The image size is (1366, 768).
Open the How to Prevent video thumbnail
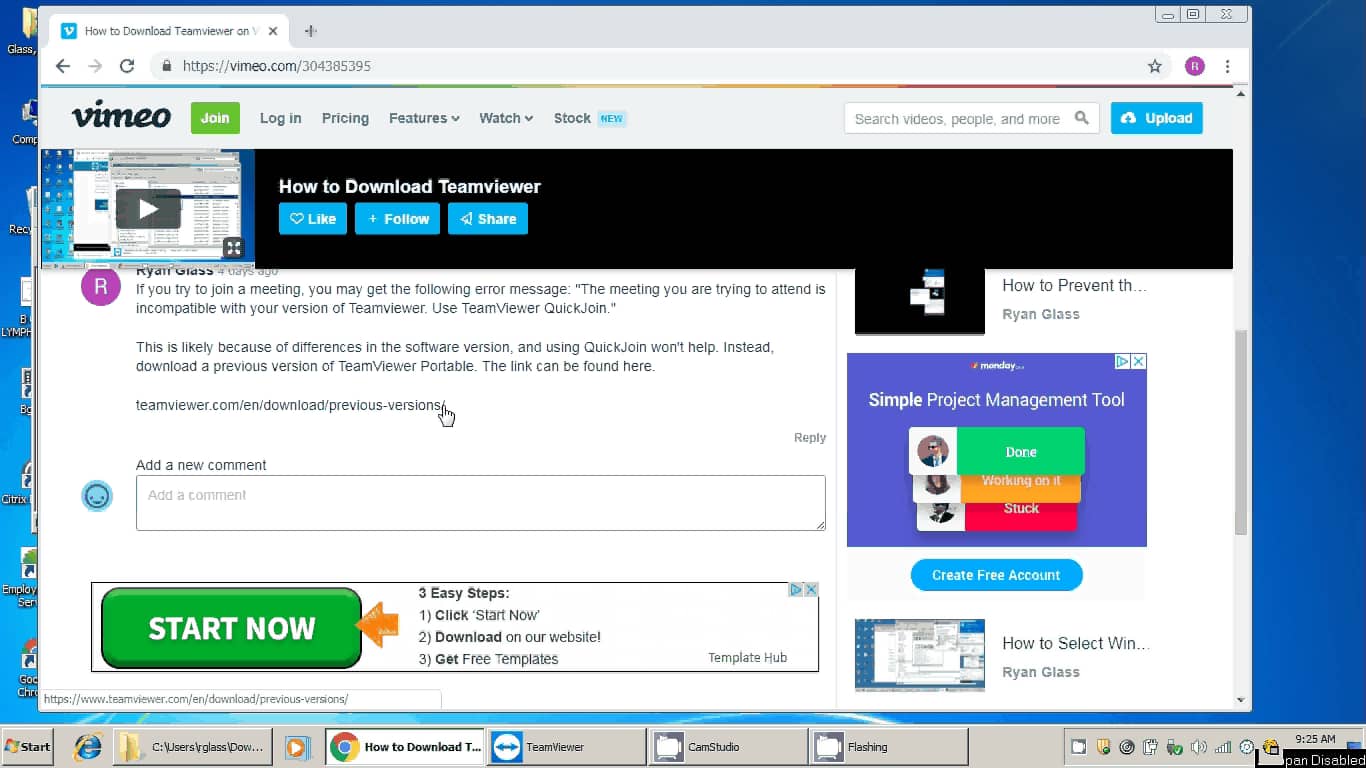920,301
